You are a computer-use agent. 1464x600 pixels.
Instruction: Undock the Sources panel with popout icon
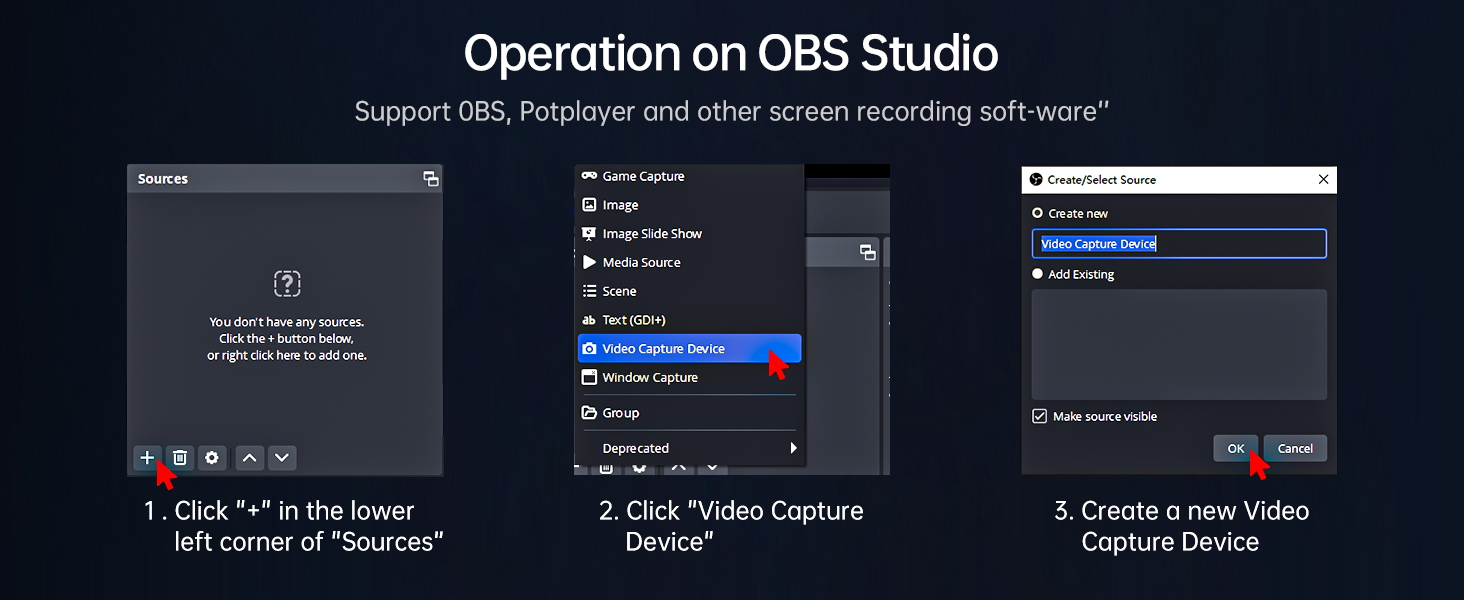click(x=431, y=179)
